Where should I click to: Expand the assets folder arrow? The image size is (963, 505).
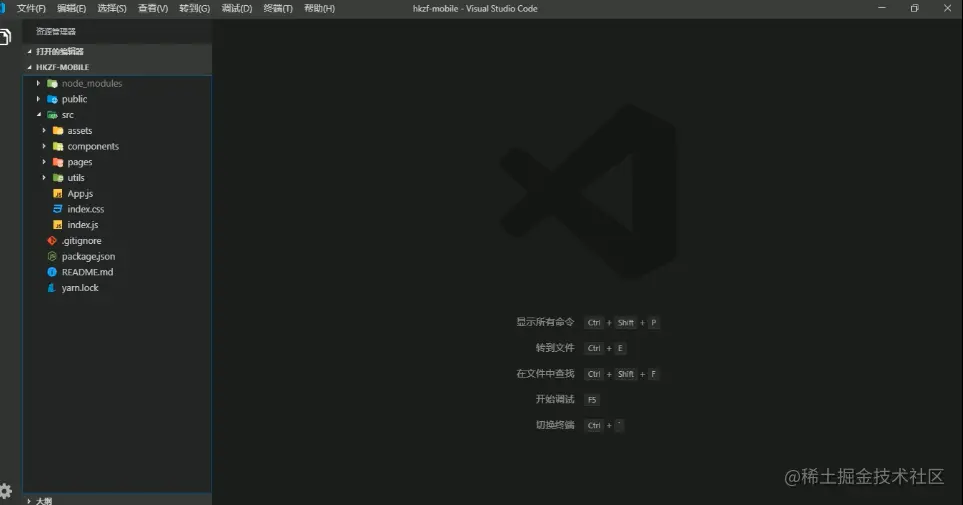pos(44,130)
